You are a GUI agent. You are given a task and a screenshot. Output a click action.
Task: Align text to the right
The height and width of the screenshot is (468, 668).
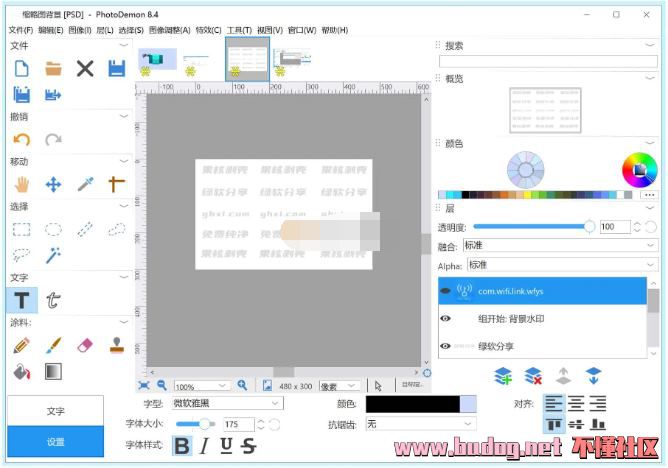tap(598, 403)
